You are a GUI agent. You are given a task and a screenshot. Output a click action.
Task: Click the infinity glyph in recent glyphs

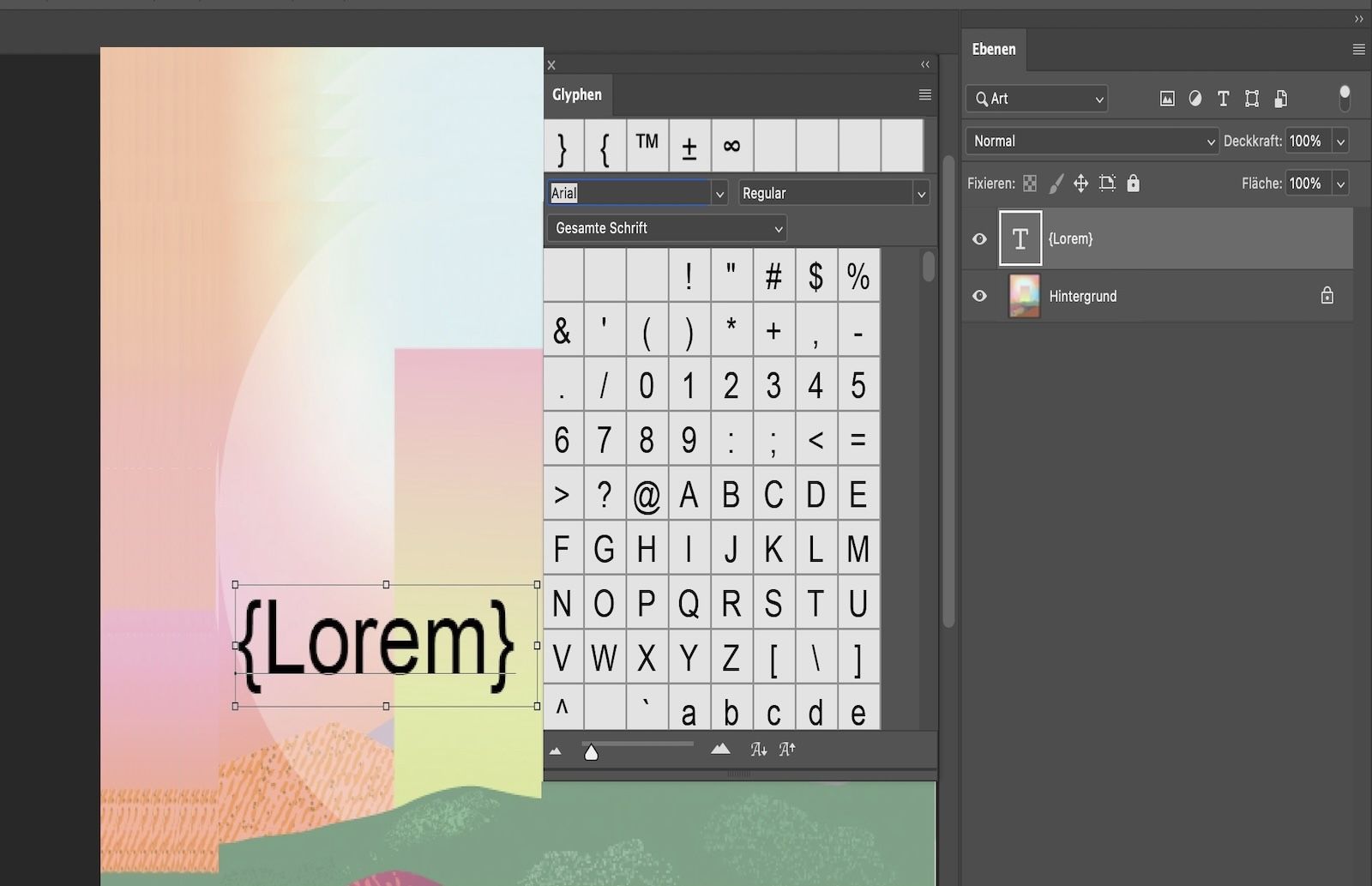(x=731, y=145)
